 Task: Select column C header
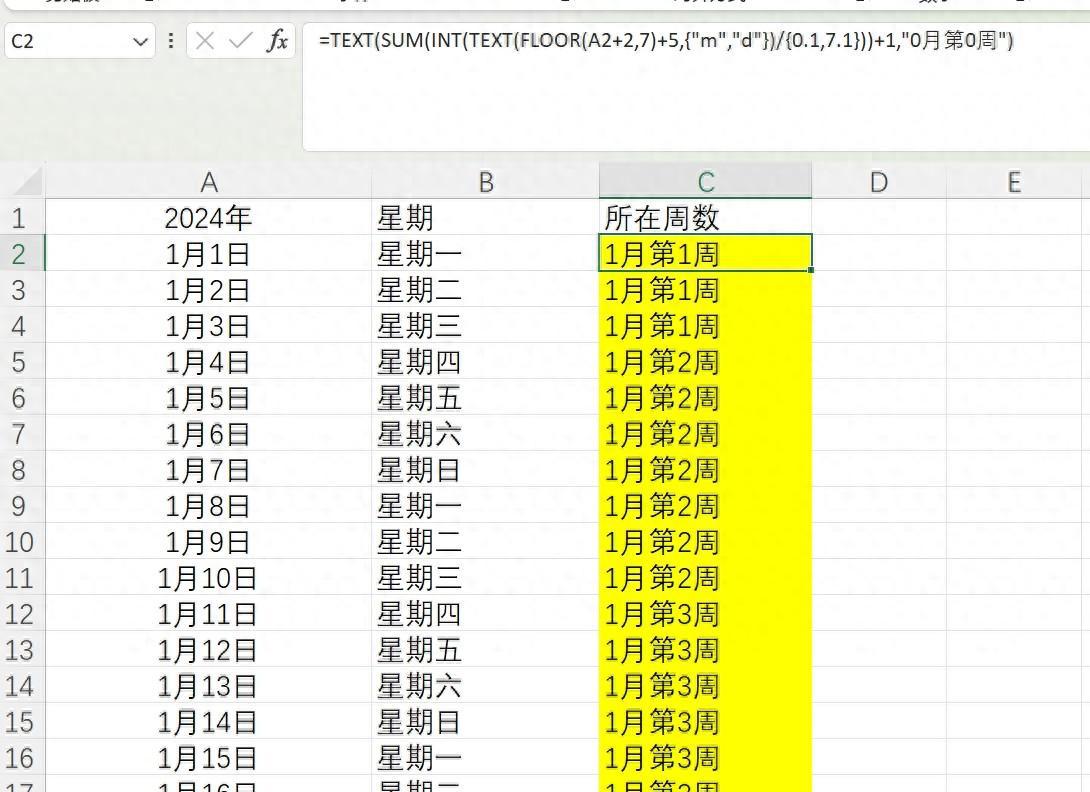click(706, 182)
